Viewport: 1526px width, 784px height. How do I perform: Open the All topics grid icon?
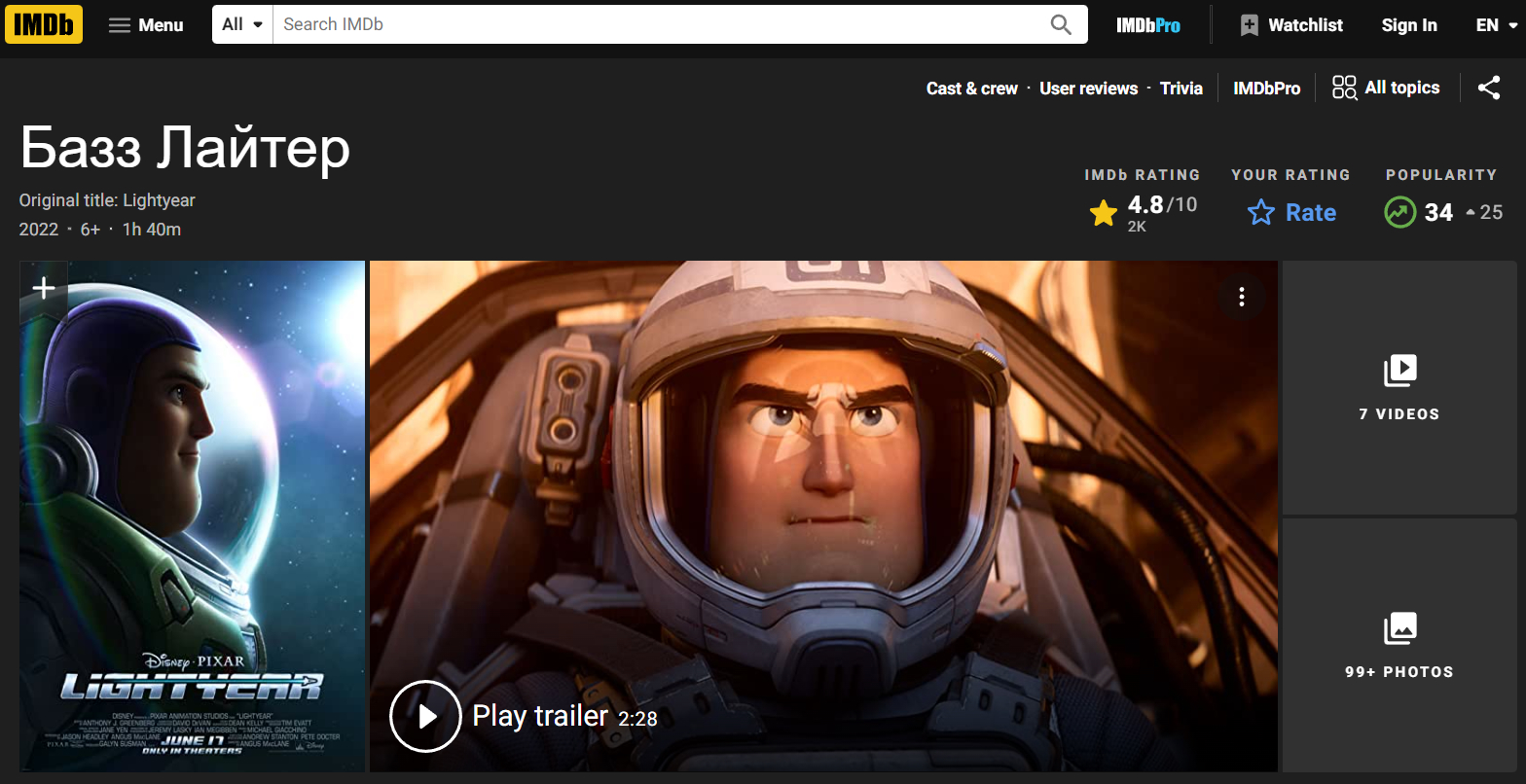[x=1344, y=88]
